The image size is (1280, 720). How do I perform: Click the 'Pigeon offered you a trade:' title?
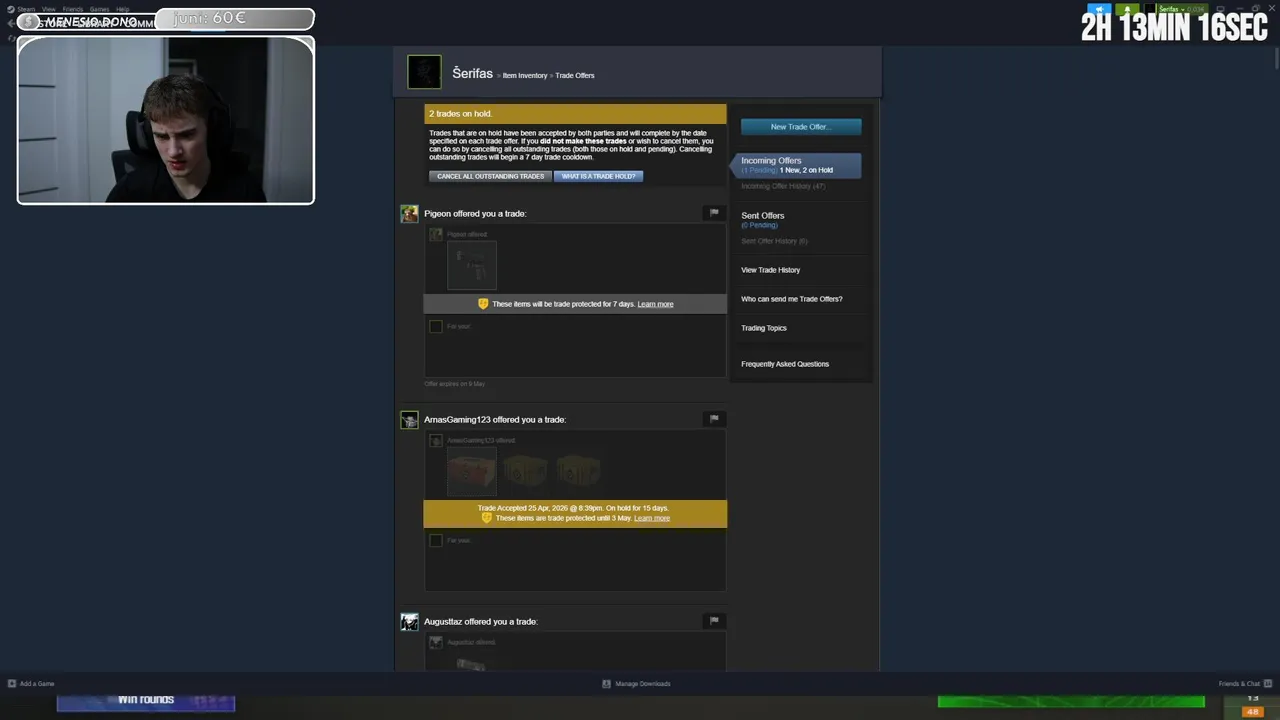click(475, 214)
